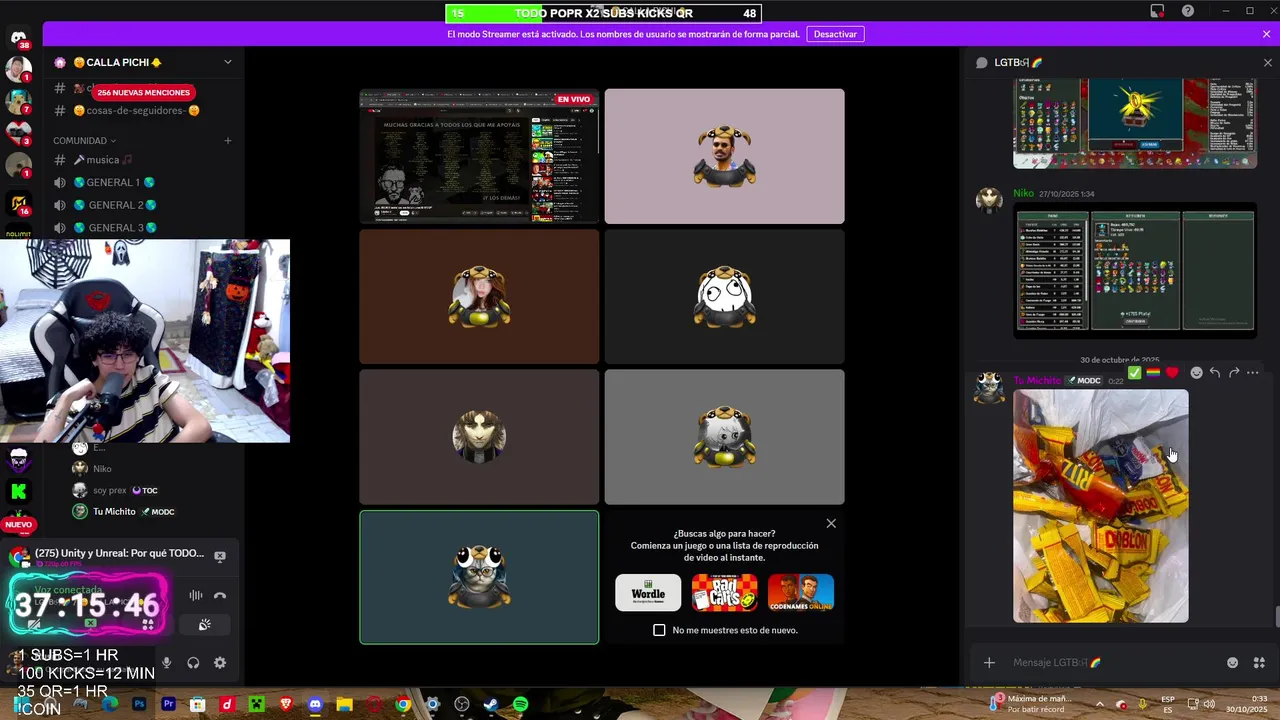Open the candy photo attachment
1280x720 pixels.
(x=1101, y=506)
